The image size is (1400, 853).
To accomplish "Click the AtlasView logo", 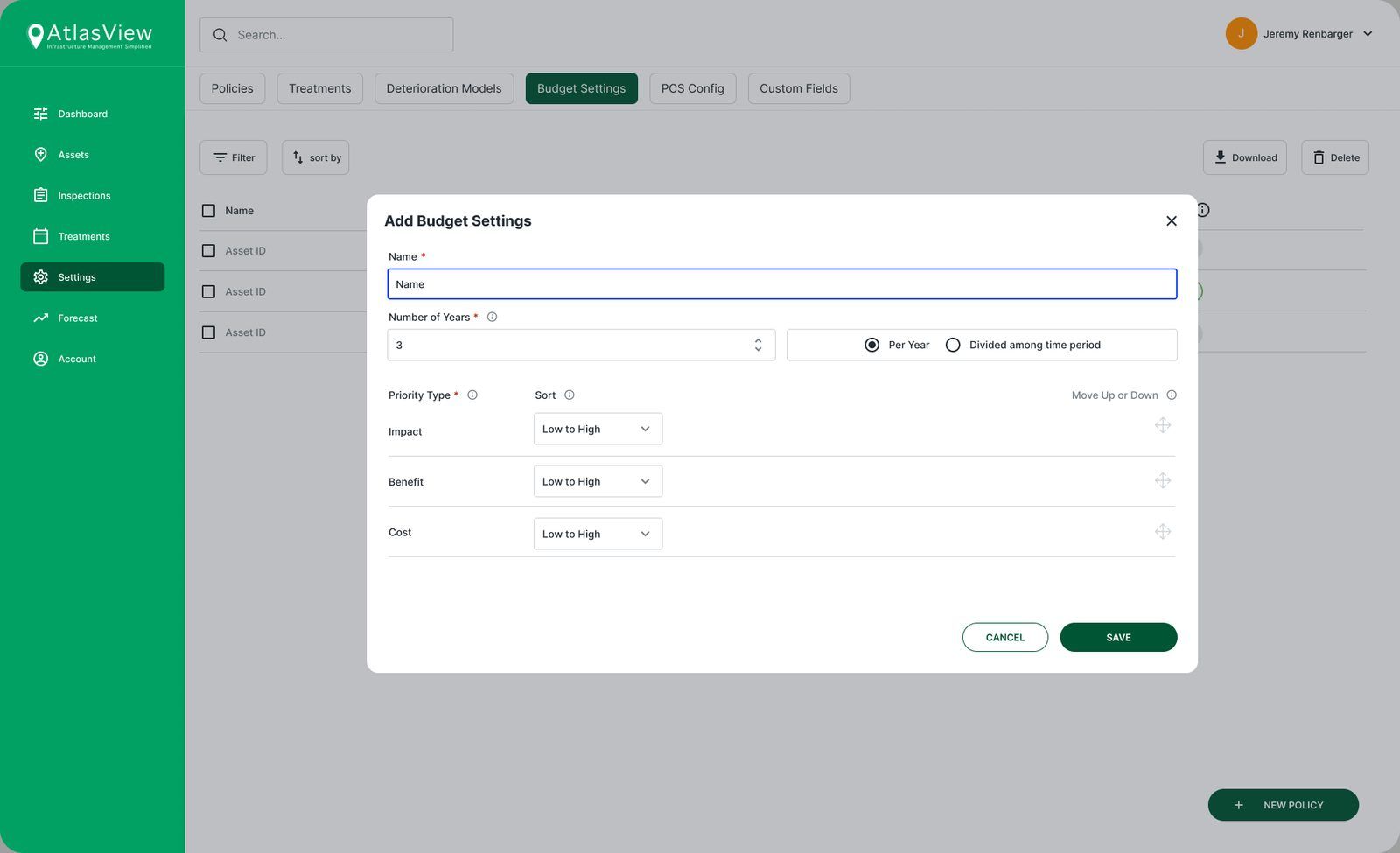I will [x=90, y=35].
